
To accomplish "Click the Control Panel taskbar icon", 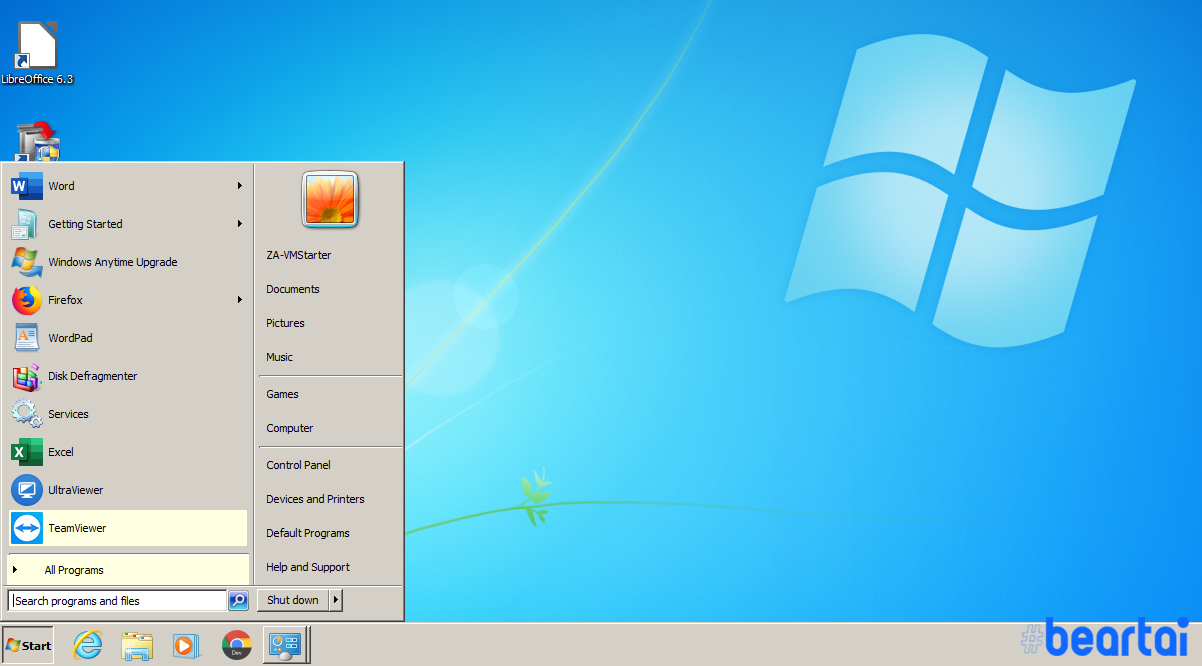I will tap(286, 645).
